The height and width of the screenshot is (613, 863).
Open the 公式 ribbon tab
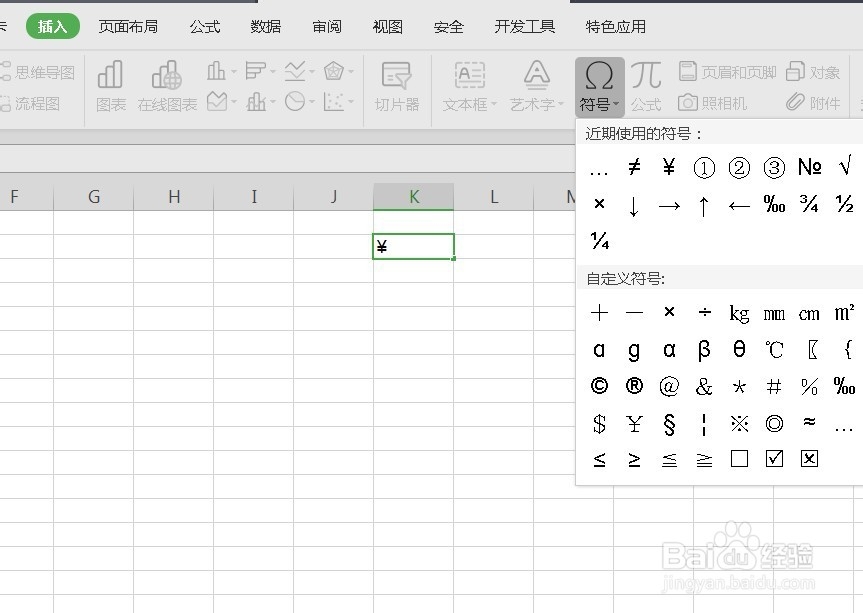(205, 26)
